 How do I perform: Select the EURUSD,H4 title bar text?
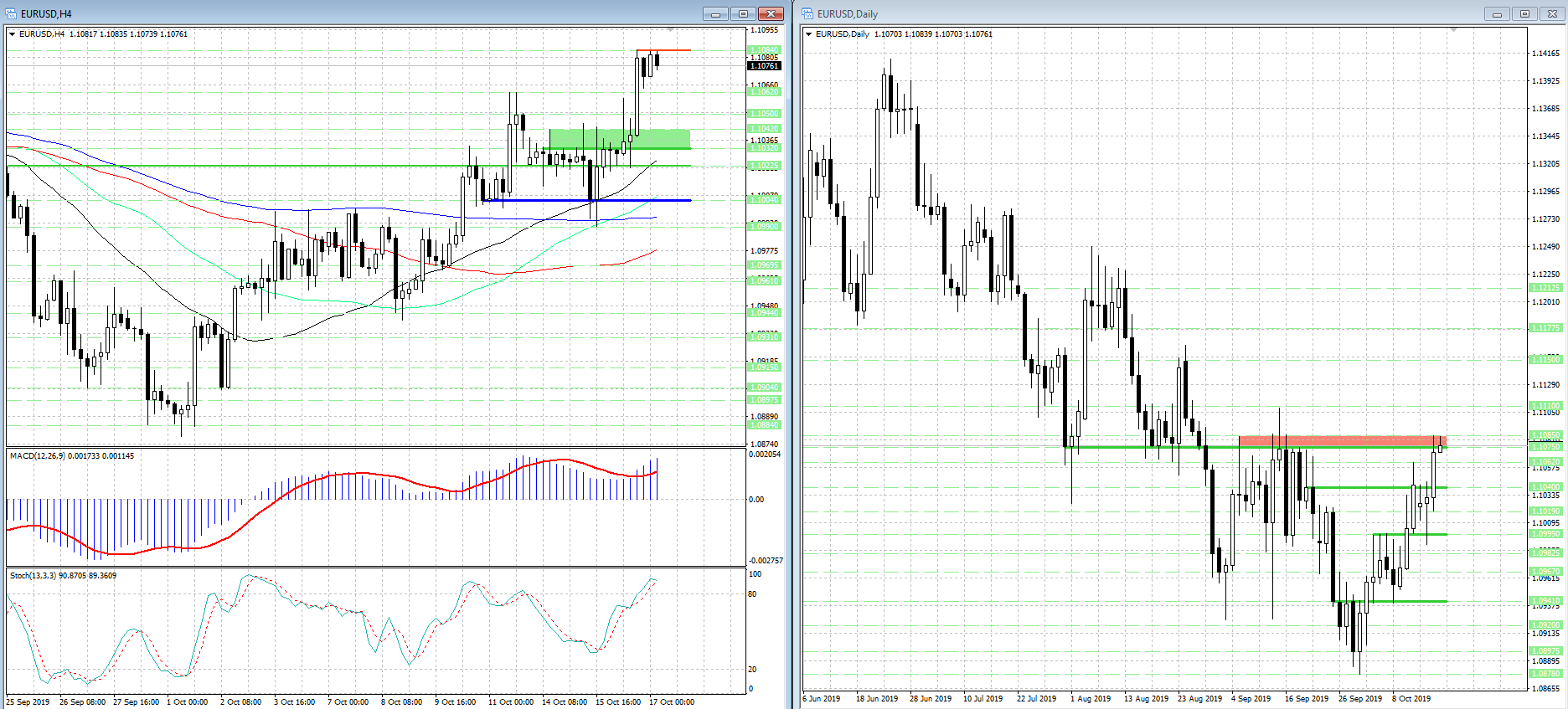(46, 14)
